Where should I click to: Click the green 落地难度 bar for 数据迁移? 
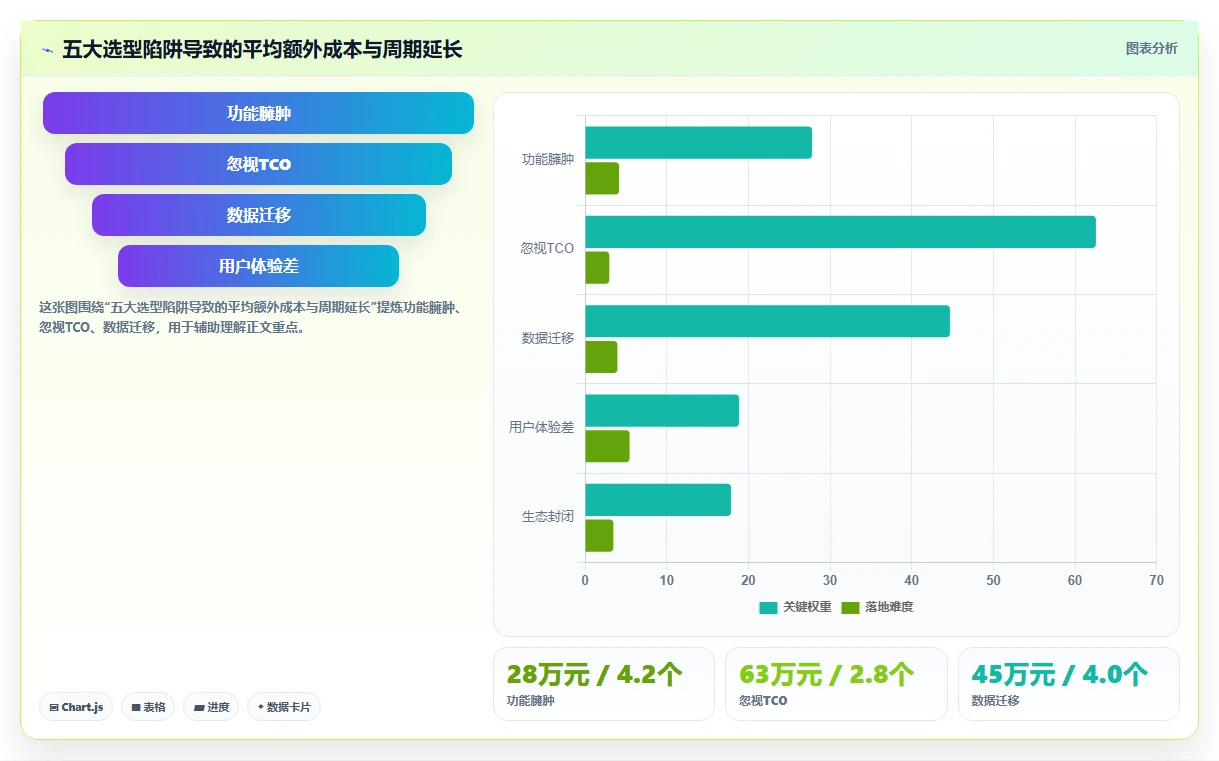(601, 357)
